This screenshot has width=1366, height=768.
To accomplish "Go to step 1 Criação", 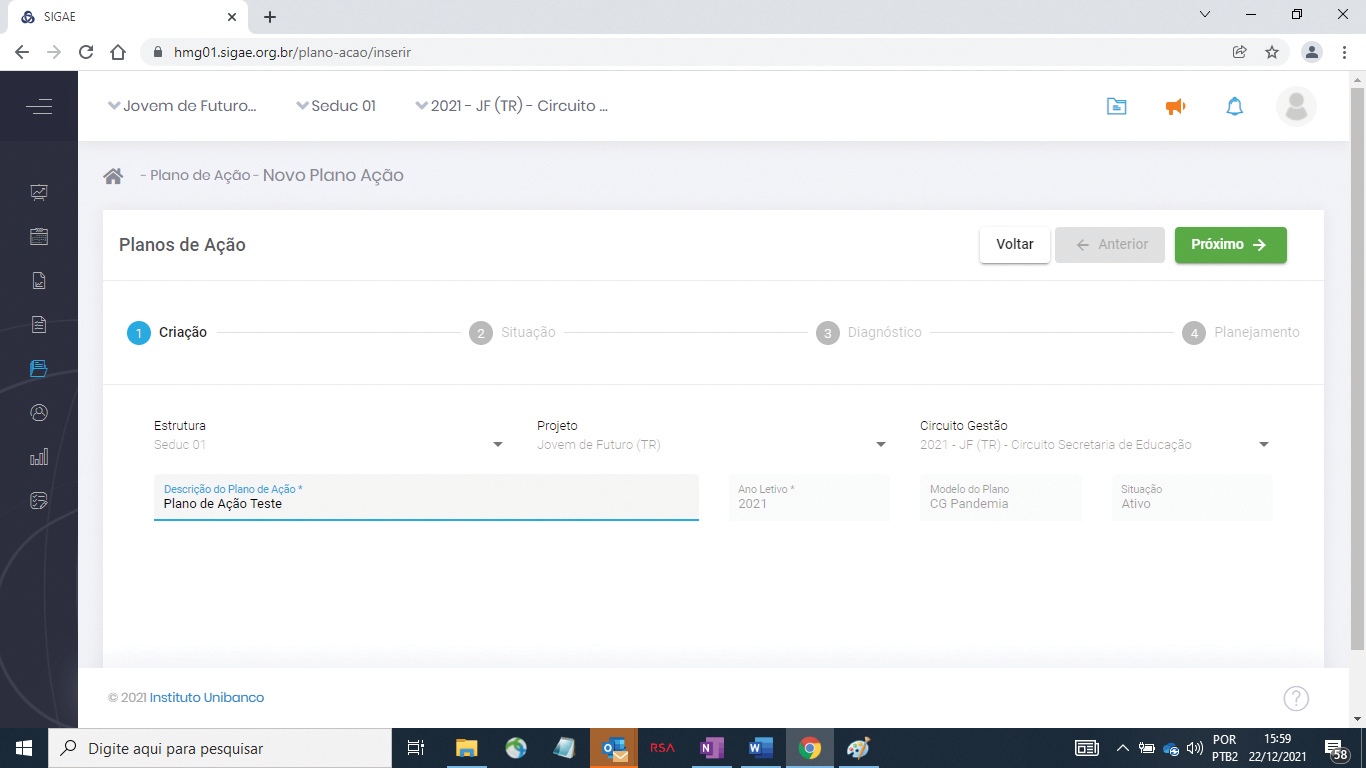I will [167, 332].
